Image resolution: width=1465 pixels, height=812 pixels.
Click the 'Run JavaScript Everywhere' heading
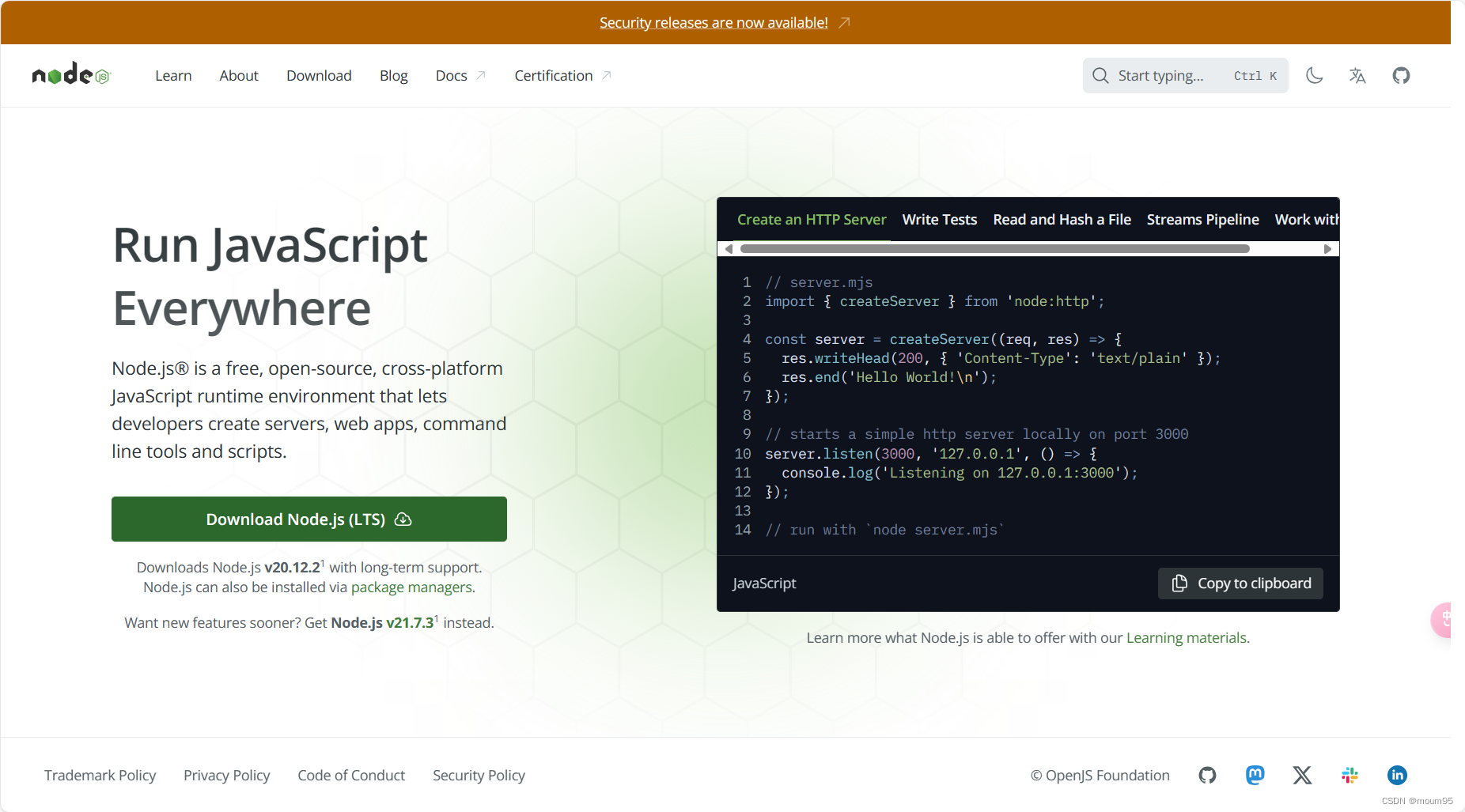pyautogui.click(x=270, y=276)
